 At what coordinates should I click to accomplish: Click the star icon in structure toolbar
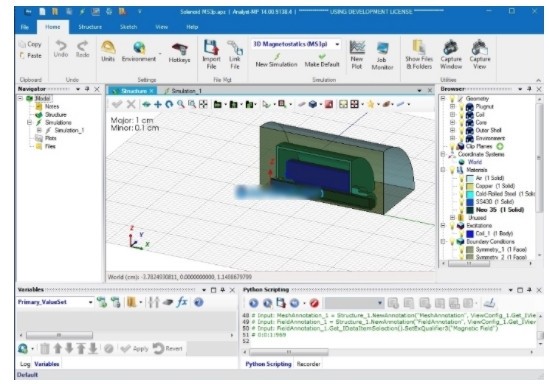(x=370, y=104)
